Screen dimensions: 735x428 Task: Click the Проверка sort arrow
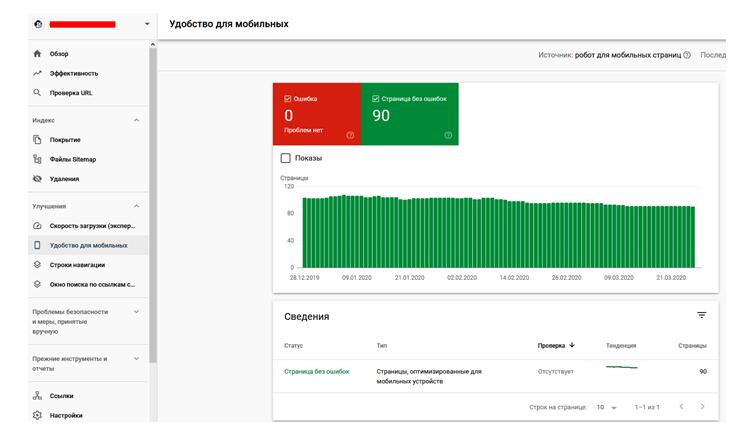pos(571,345)
